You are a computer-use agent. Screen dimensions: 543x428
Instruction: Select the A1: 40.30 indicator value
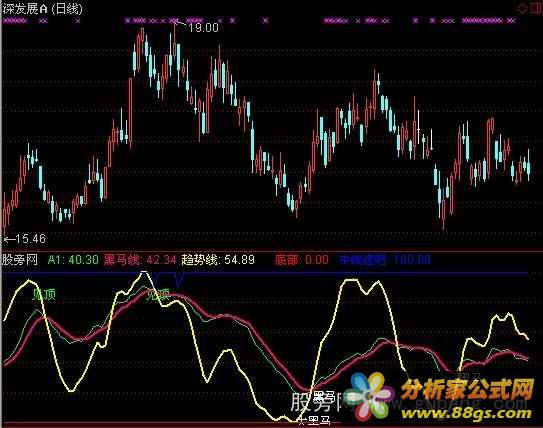click(x=73, y=259)
